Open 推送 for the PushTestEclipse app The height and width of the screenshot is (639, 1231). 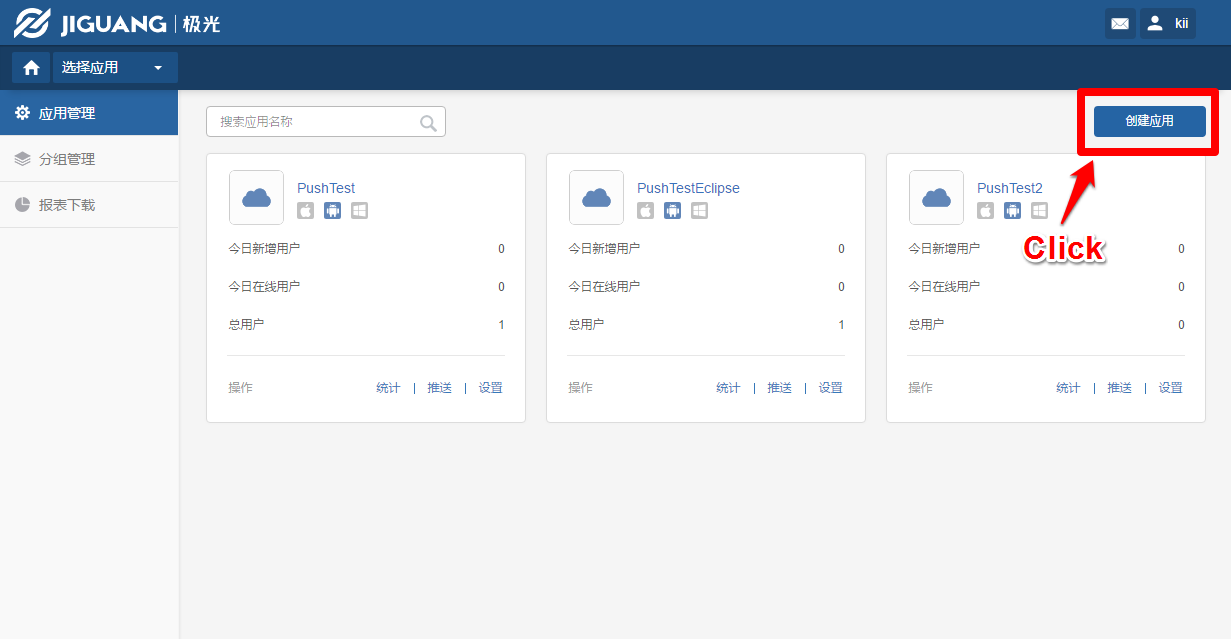tap(780, 388)
